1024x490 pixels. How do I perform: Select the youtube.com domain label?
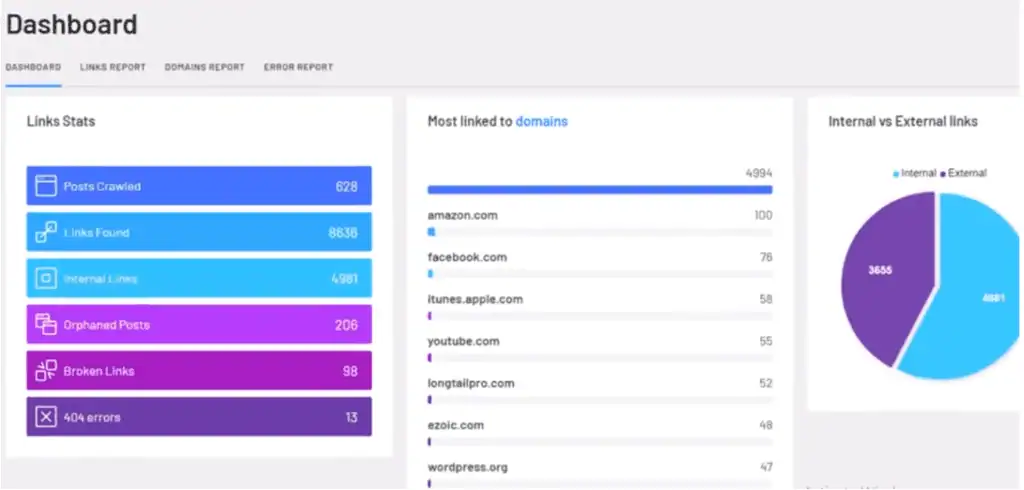click(x=464, y=341)
